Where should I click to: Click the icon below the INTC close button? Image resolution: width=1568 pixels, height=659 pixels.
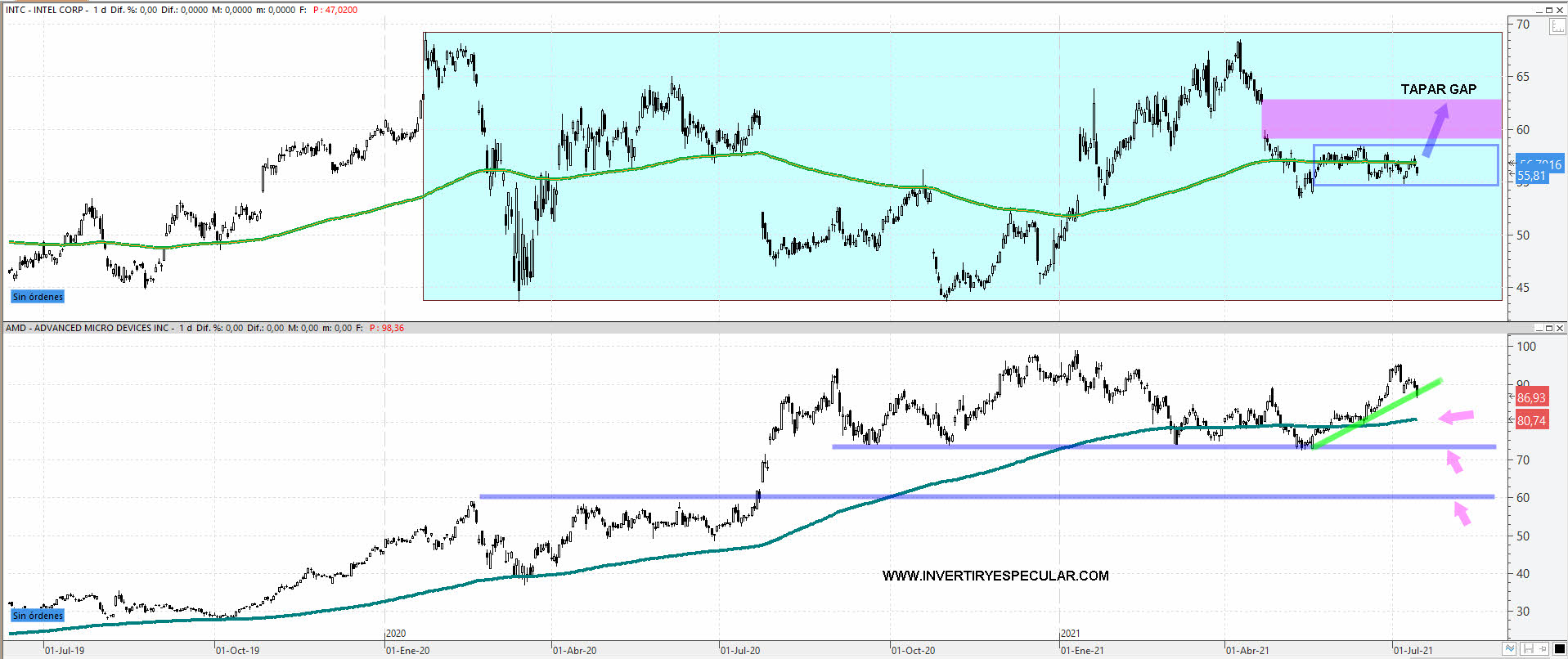tap(1557, 26)
